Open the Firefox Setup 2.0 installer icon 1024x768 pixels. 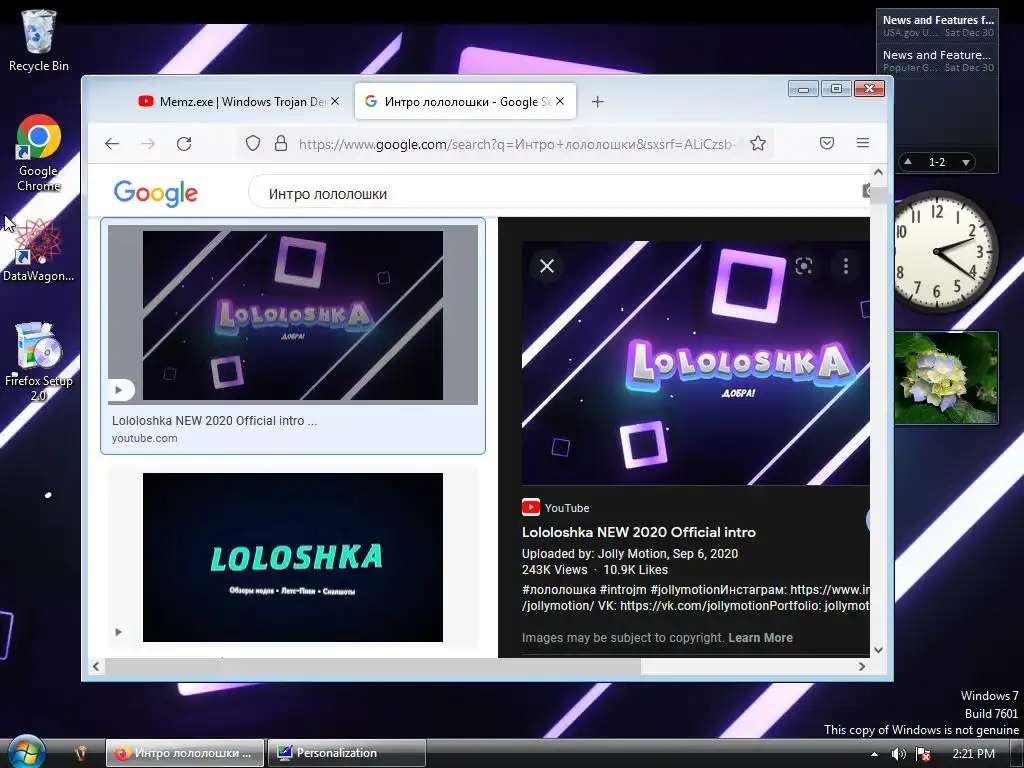click(39, 361)
